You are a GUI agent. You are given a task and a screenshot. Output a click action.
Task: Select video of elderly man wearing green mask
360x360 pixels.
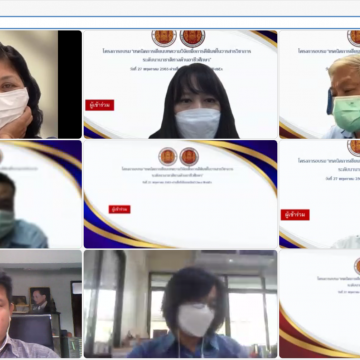(320, 84)
